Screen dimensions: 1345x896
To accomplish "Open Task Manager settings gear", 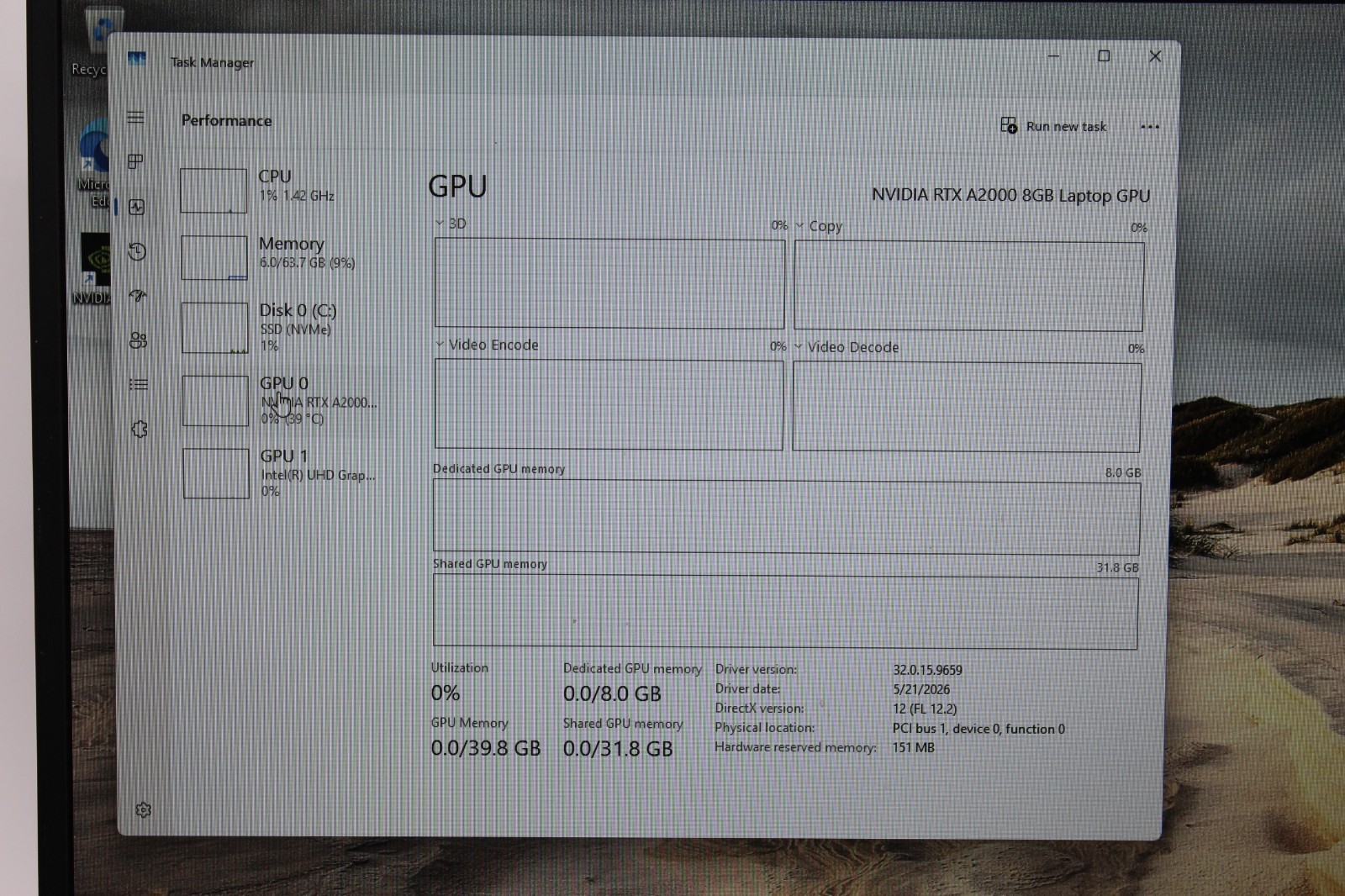I will click(x=143, y=809).
